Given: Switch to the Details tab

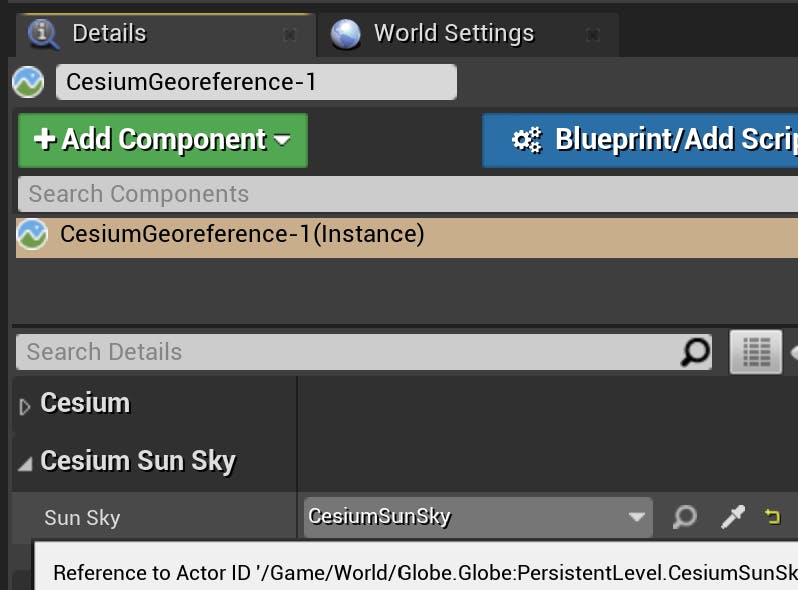Looking at the screenshot, I should 164,35.
